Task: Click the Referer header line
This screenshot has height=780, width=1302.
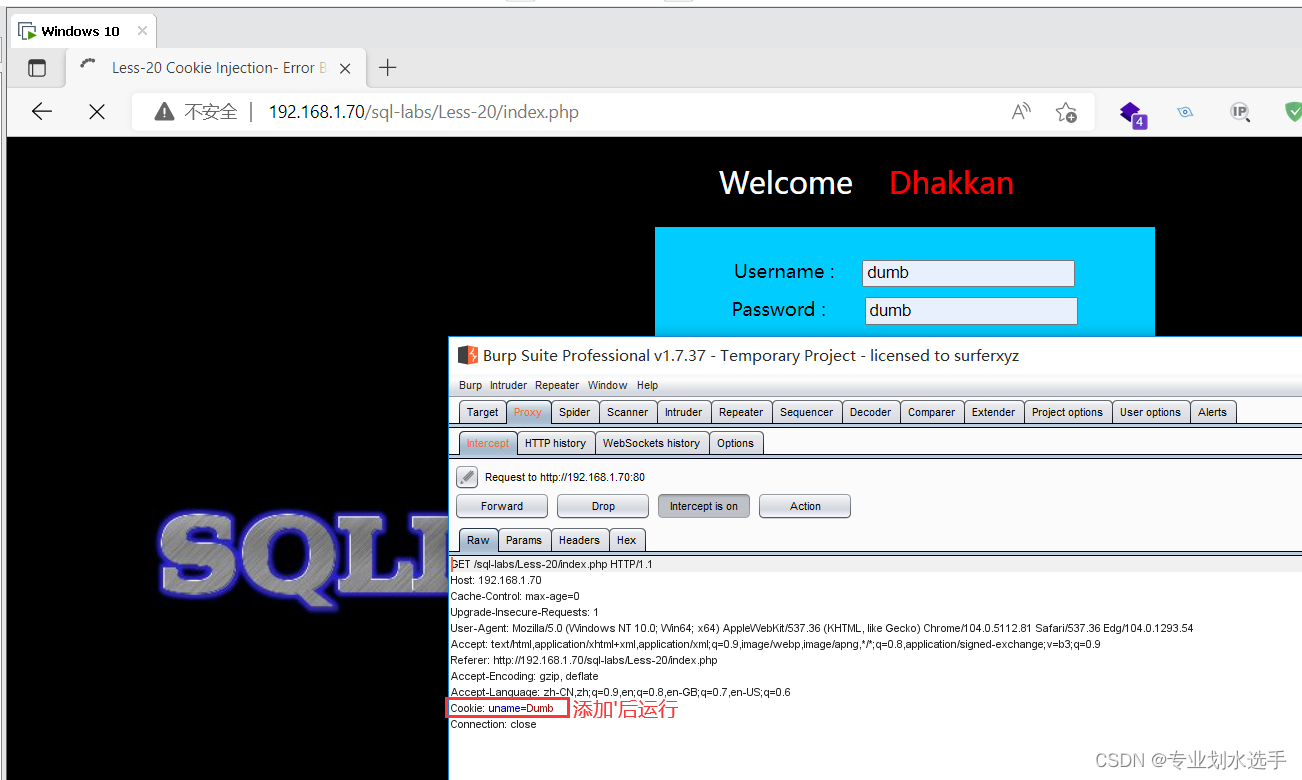Action: [x=584, y=660]
